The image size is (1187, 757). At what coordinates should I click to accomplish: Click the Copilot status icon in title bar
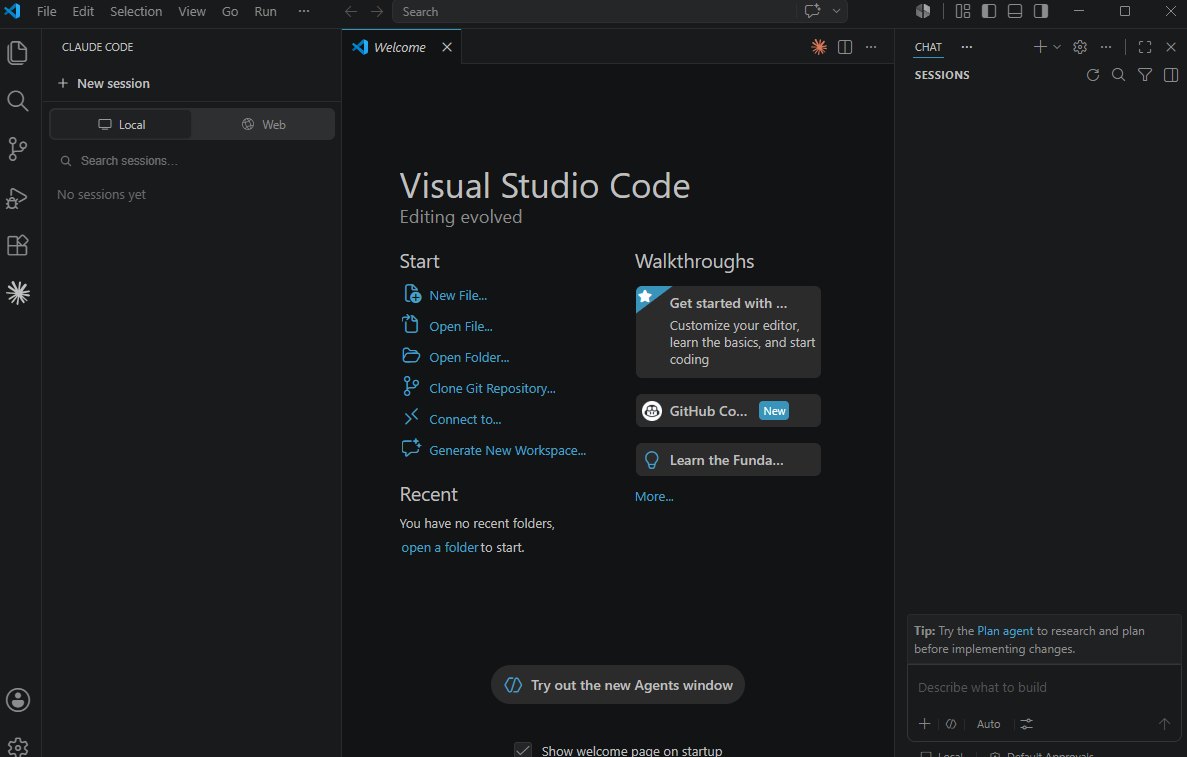click(923, 11)
